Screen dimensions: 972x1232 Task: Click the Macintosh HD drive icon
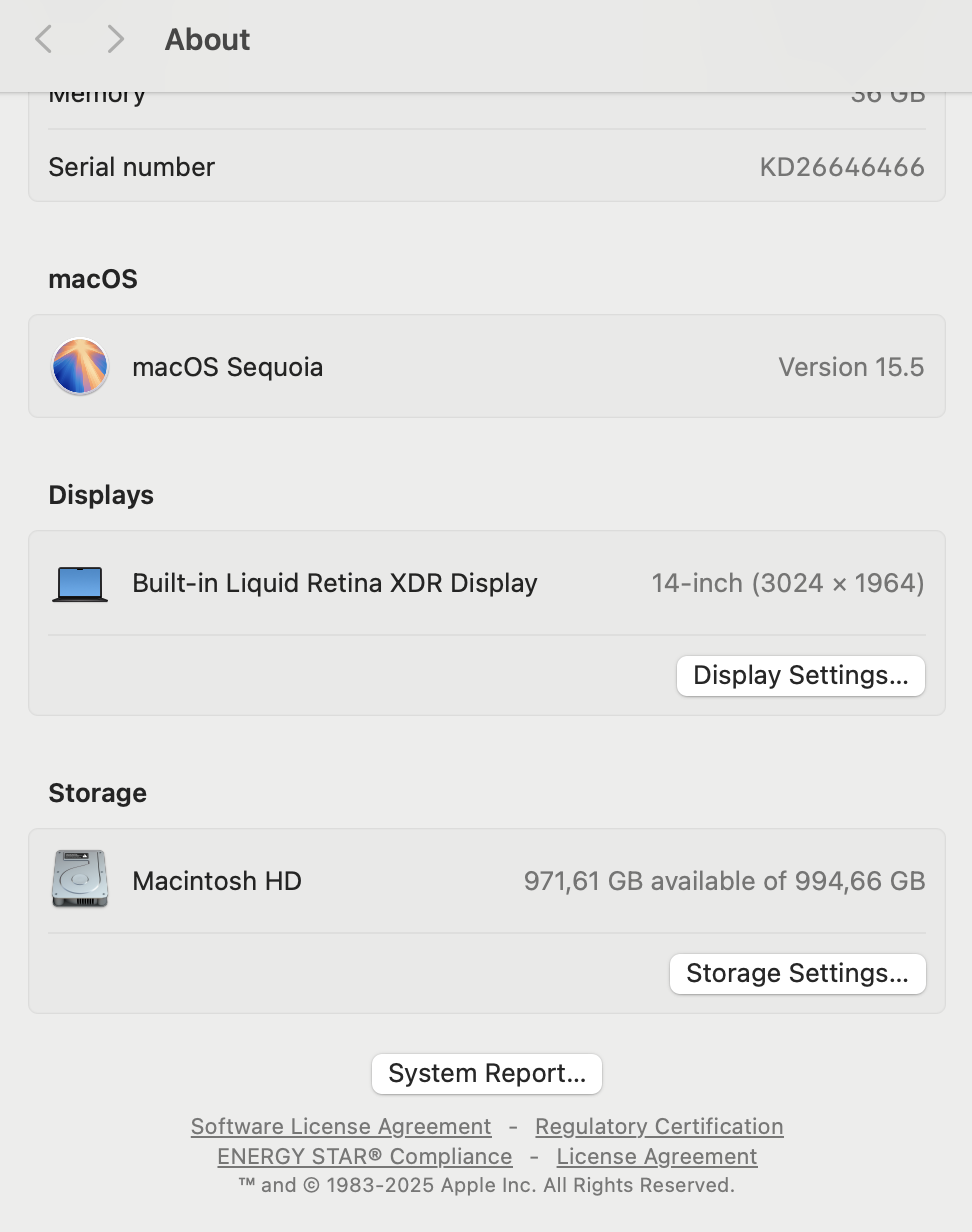click(x=79, y=879)
